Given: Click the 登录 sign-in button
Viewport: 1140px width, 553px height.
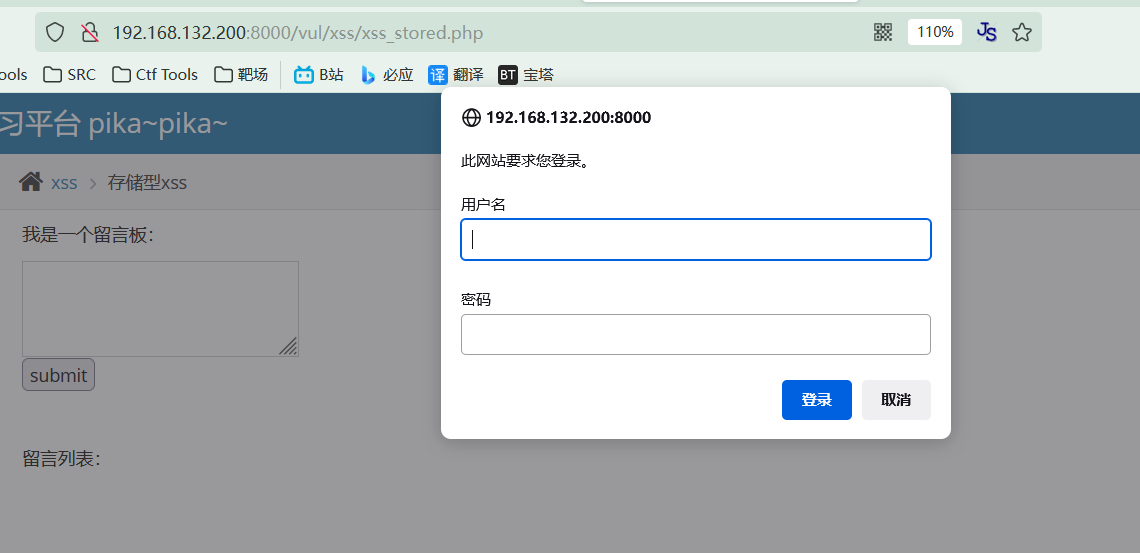Looking at the screenshot, I should 816,400.
